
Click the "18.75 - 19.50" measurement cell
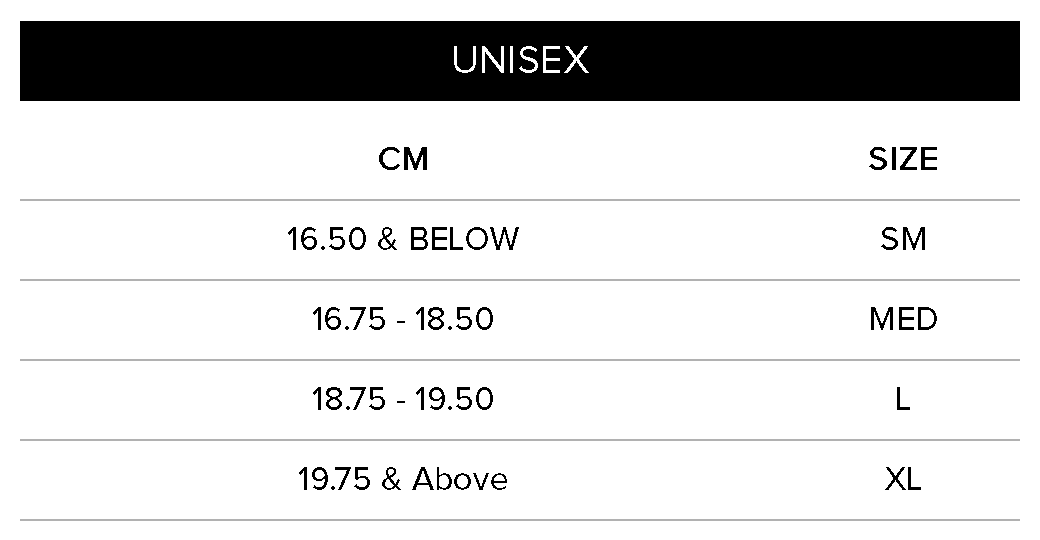tap(403, 400)
